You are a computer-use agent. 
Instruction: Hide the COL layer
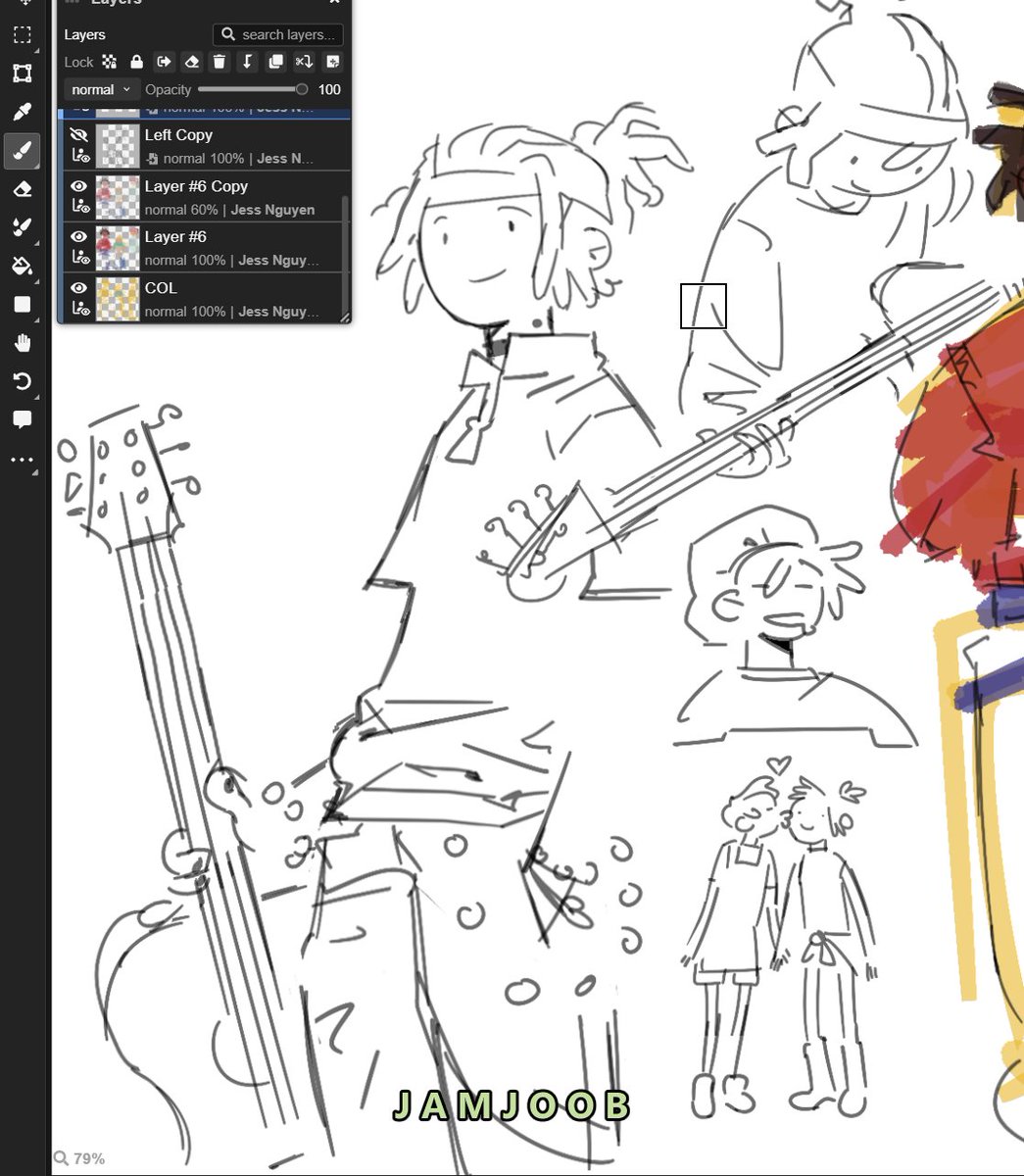79,288
